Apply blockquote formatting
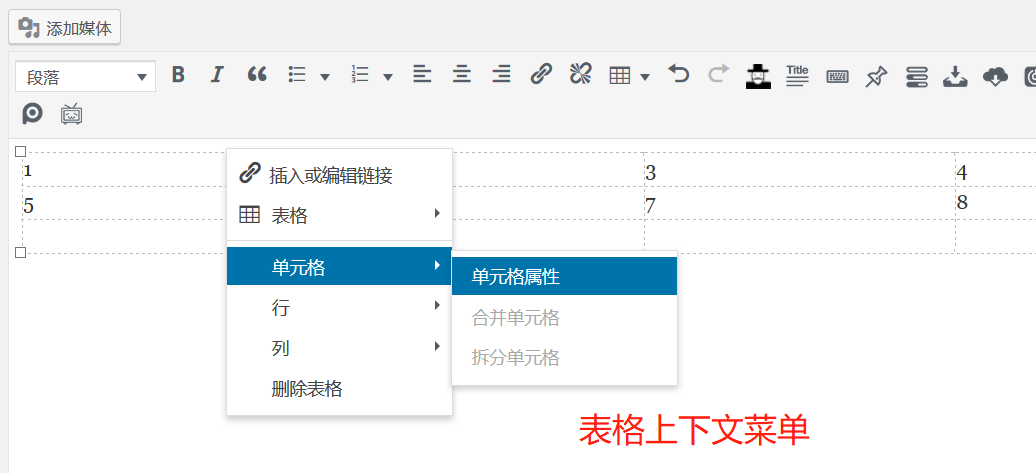 pyautogui.click(x=257, y=75)
